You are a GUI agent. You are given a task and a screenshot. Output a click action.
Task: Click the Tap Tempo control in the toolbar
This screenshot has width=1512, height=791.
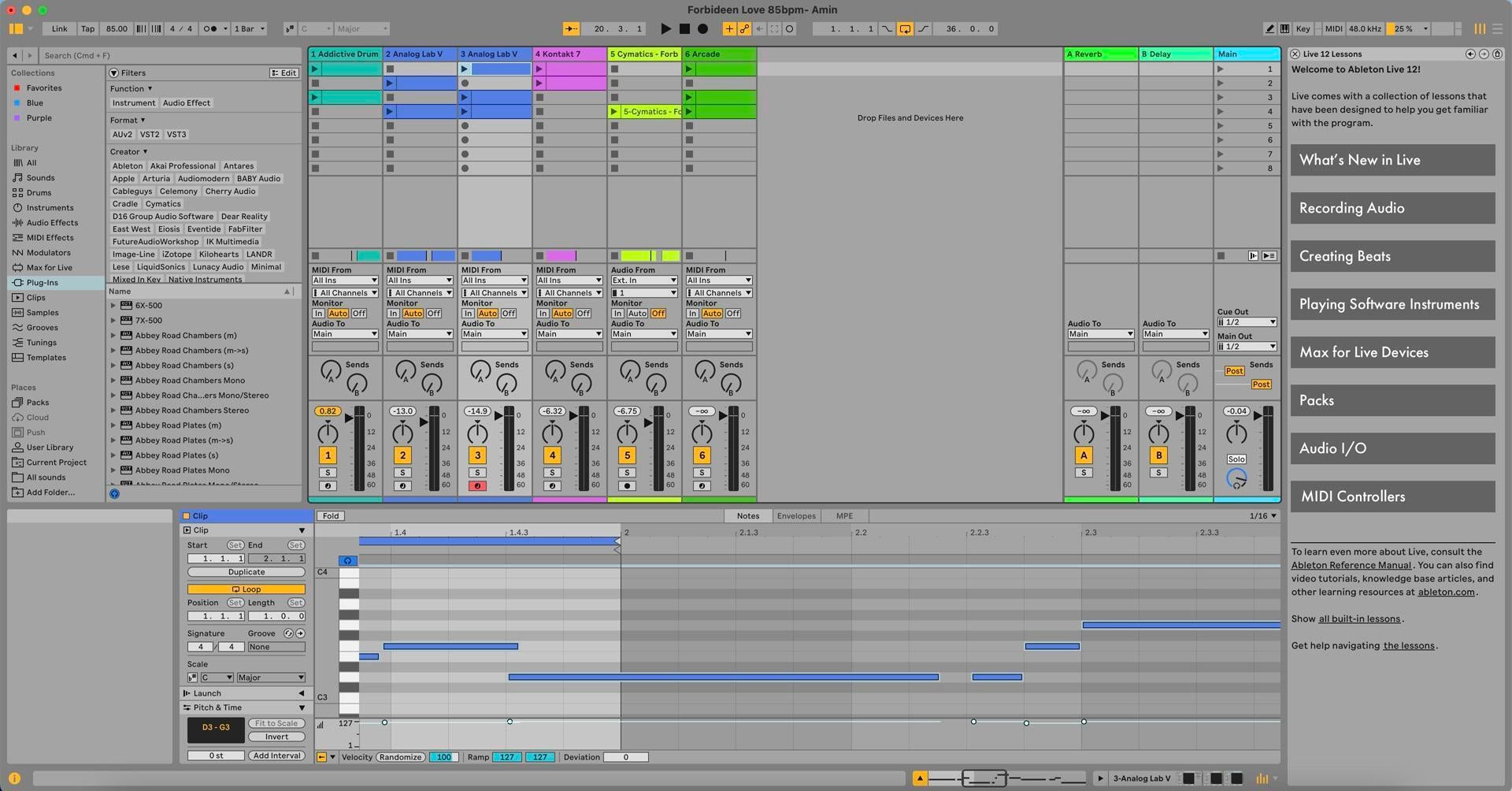(87, 28)
